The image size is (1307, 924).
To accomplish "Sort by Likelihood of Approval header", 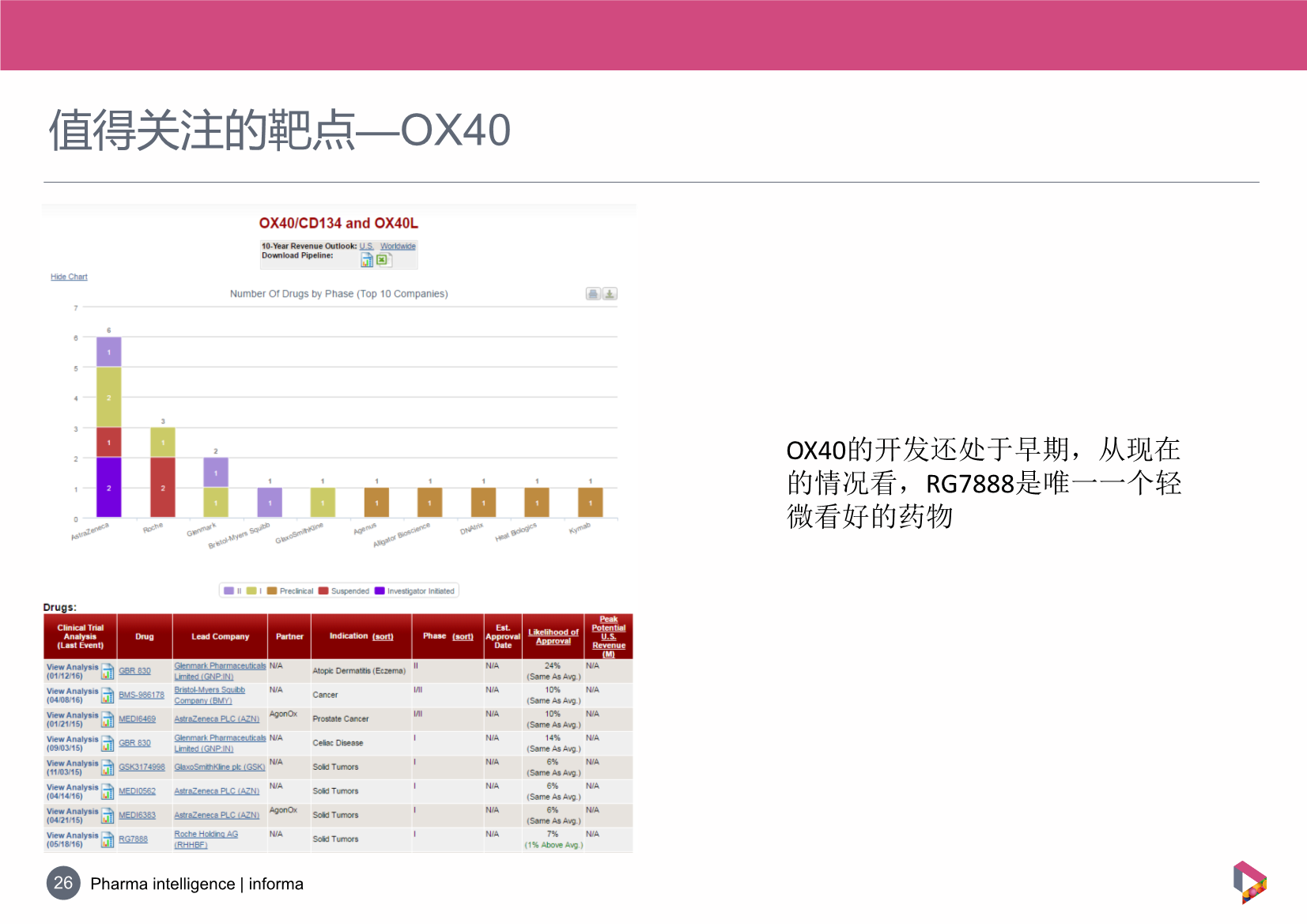I will coord(553,636).
